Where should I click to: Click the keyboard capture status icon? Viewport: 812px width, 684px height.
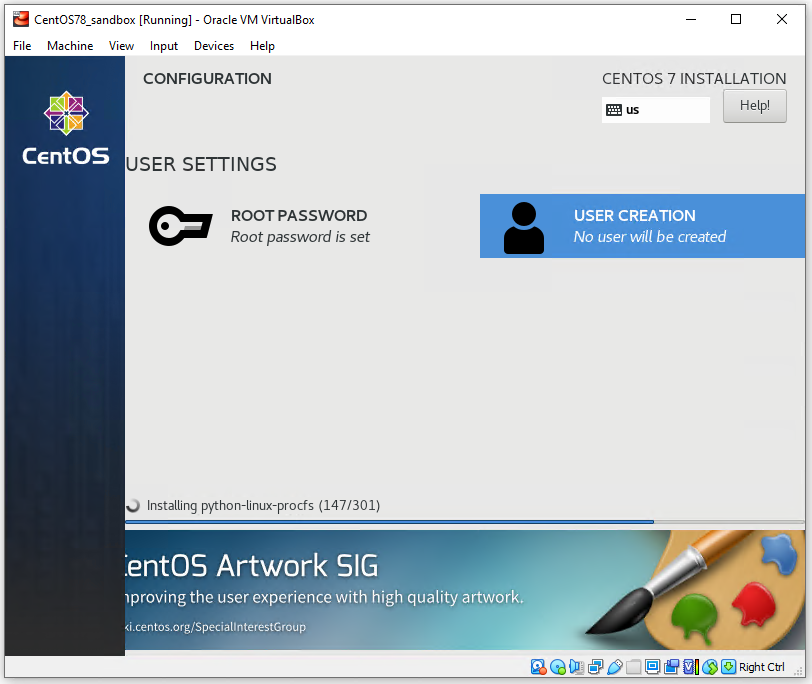click(728, 667)
